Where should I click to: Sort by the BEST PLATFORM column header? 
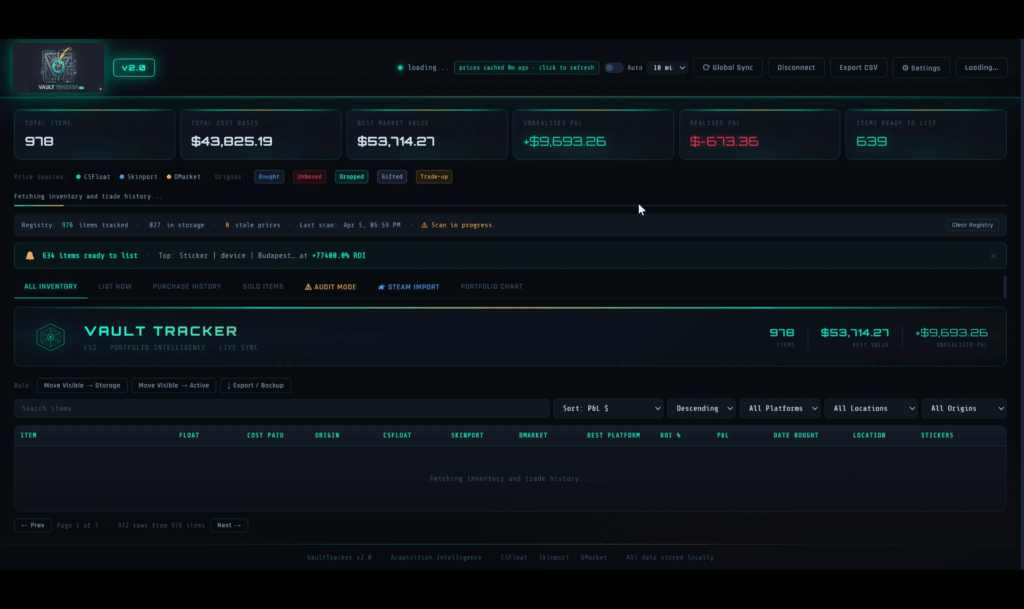[613, 435]
